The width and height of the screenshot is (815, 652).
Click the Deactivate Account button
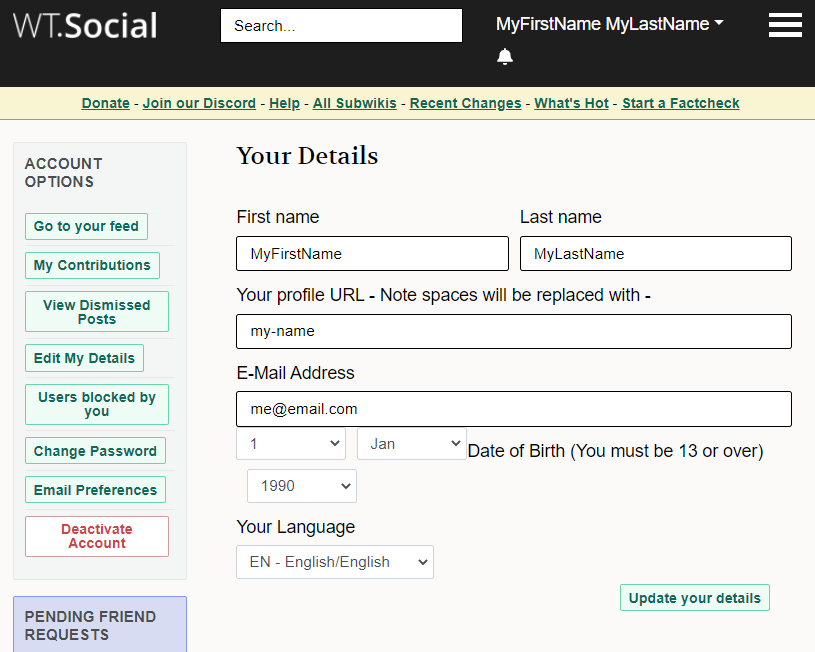tap(97, 536)
